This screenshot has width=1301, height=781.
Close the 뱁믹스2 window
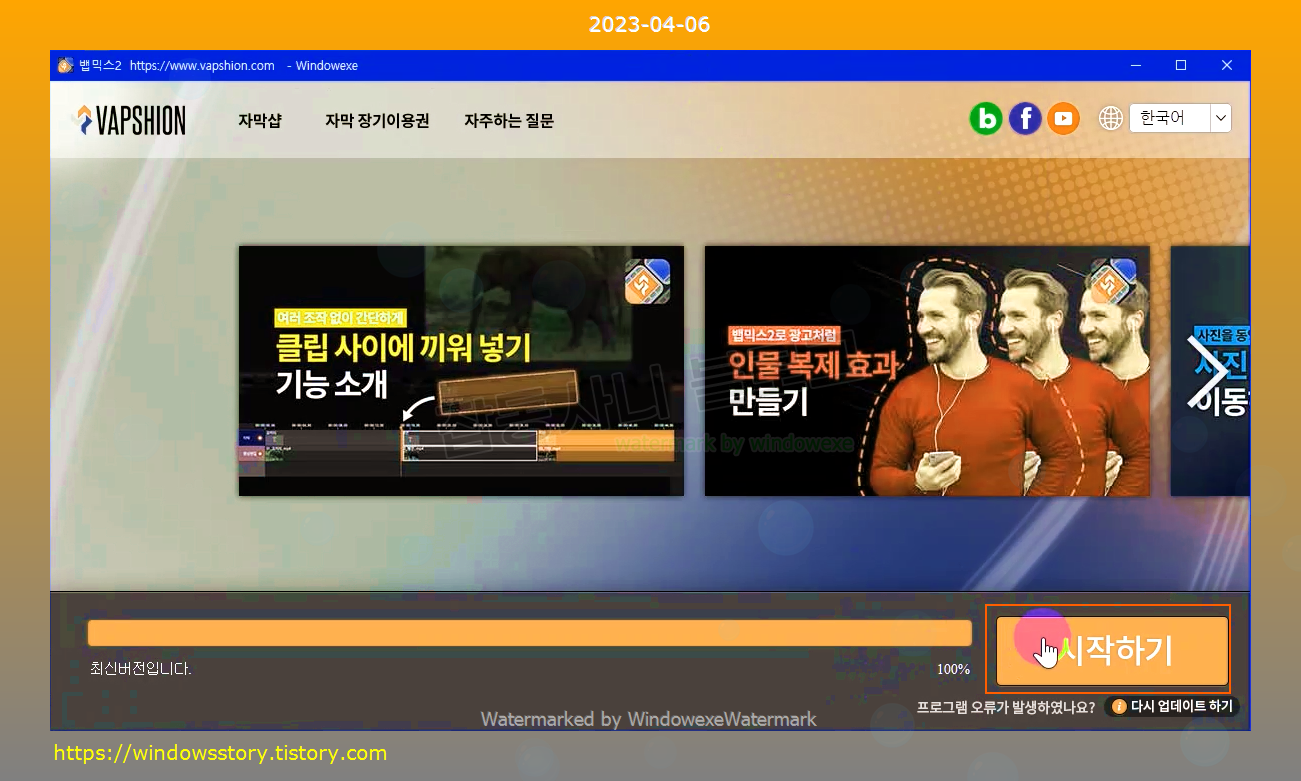click(1227, 65)
